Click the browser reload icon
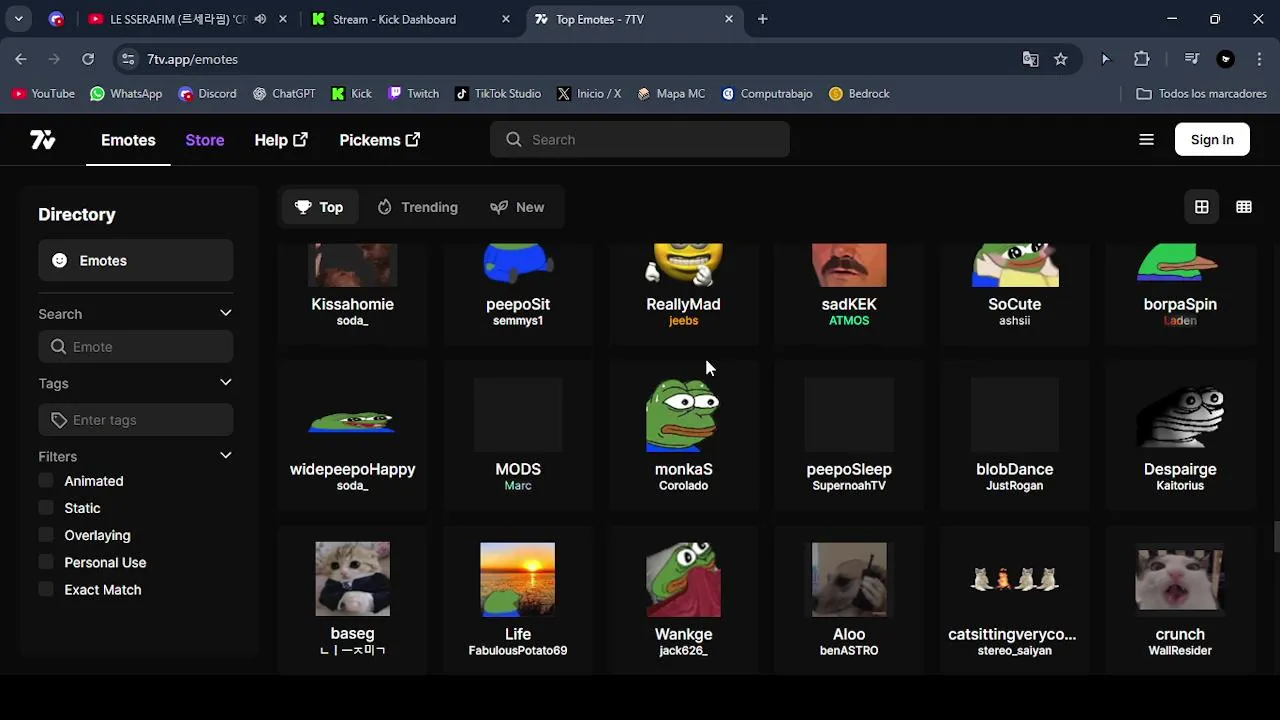 (x=88, y=59)
